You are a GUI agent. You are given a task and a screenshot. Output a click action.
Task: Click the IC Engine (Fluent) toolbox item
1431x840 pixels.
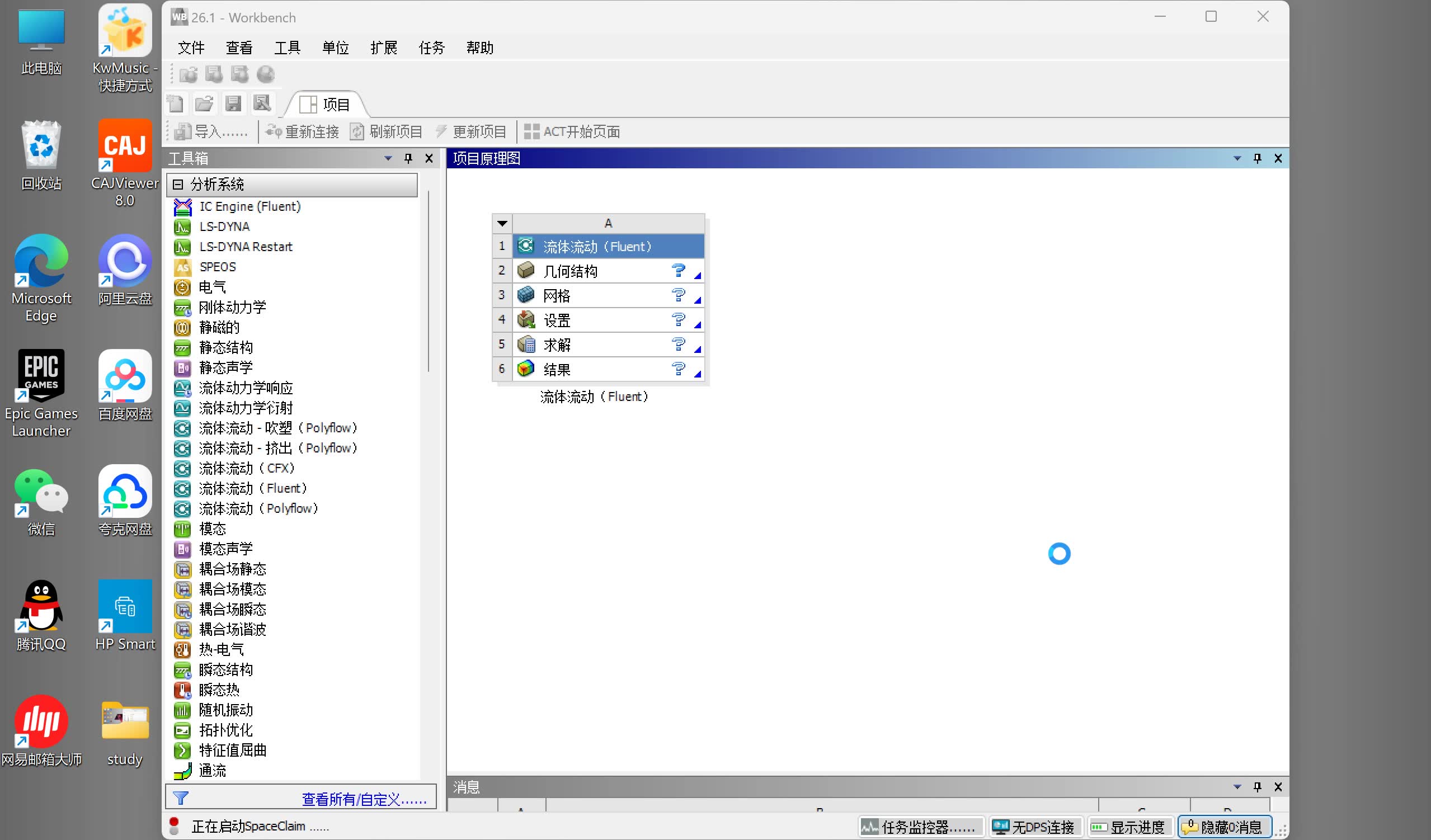click(x=250, y=206)
